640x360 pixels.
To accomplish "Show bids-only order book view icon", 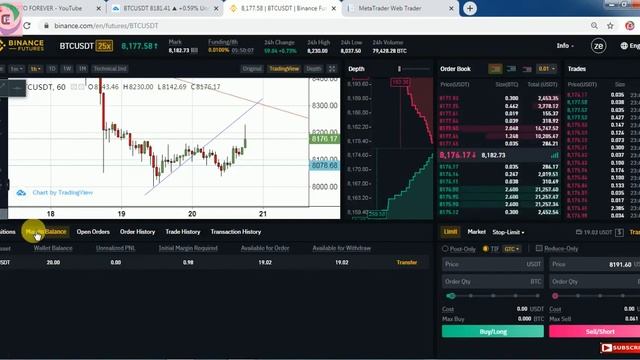I will pos(511,69).
